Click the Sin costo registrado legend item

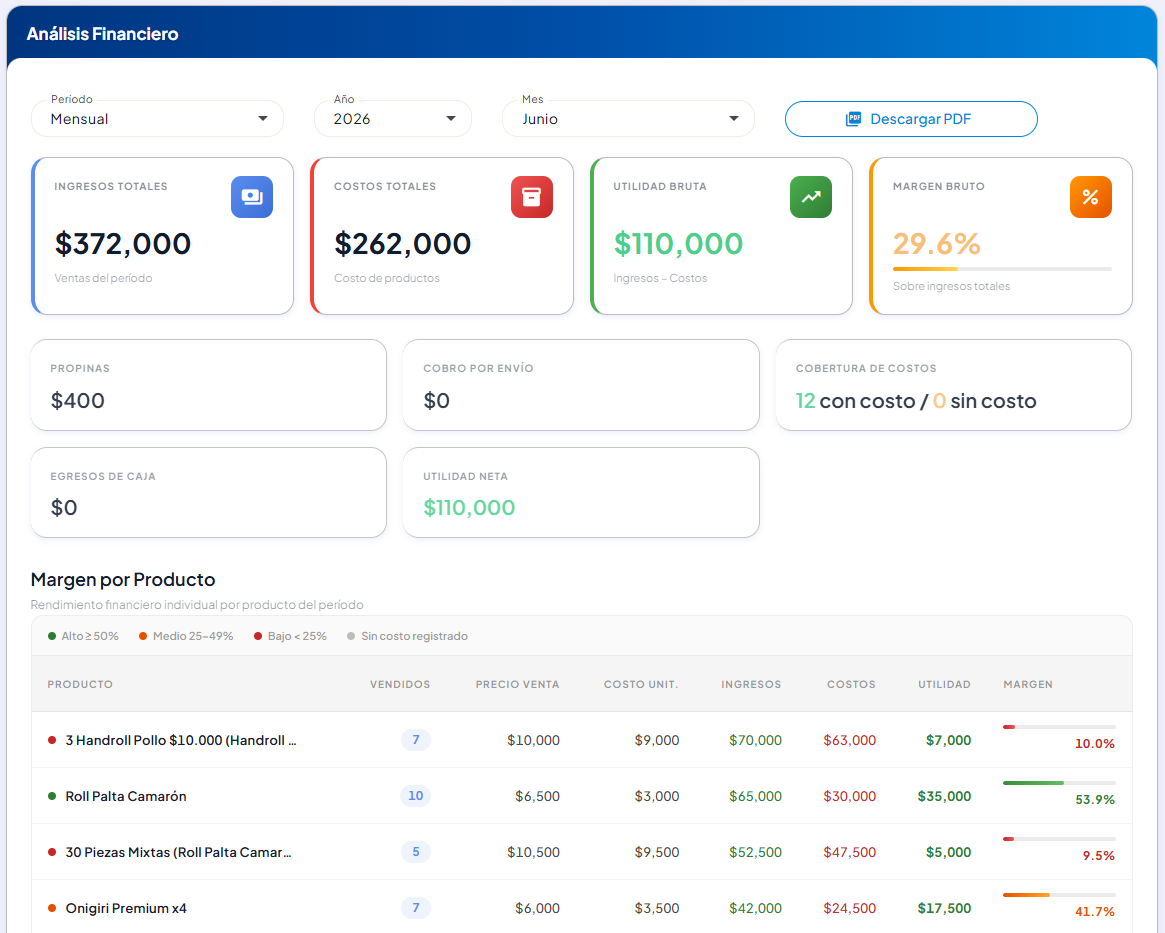[407, 636]
